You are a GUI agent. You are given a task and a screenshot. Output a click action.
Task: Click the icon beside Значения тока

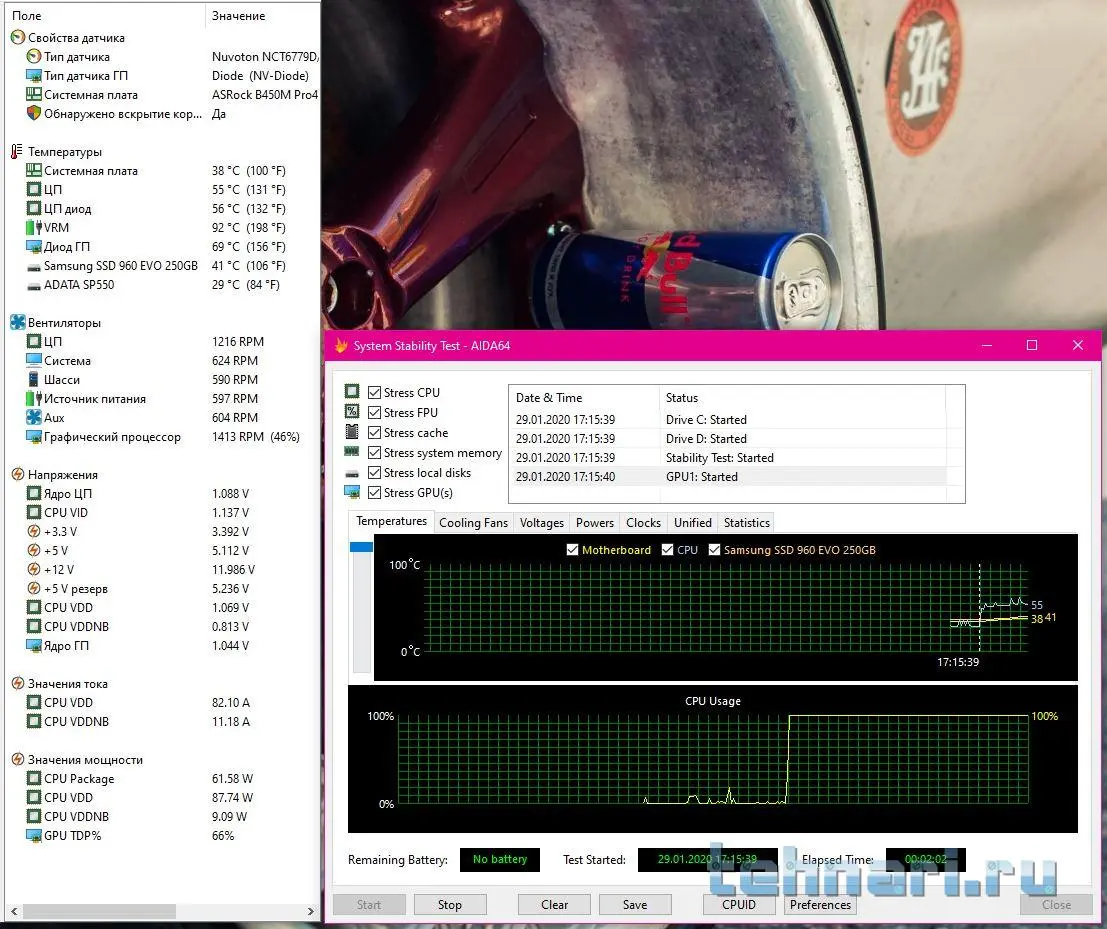17,684
